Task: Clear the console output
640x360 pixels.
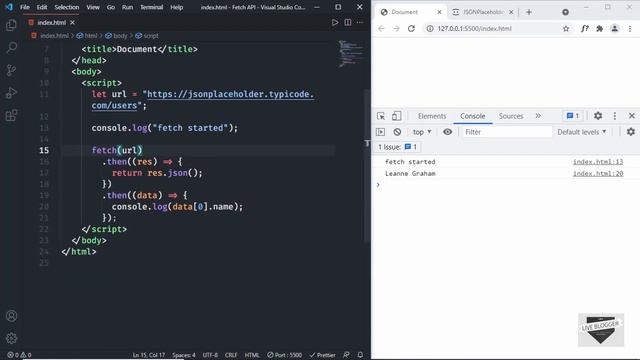Action: pyautogui.click(x=397, y=132)
